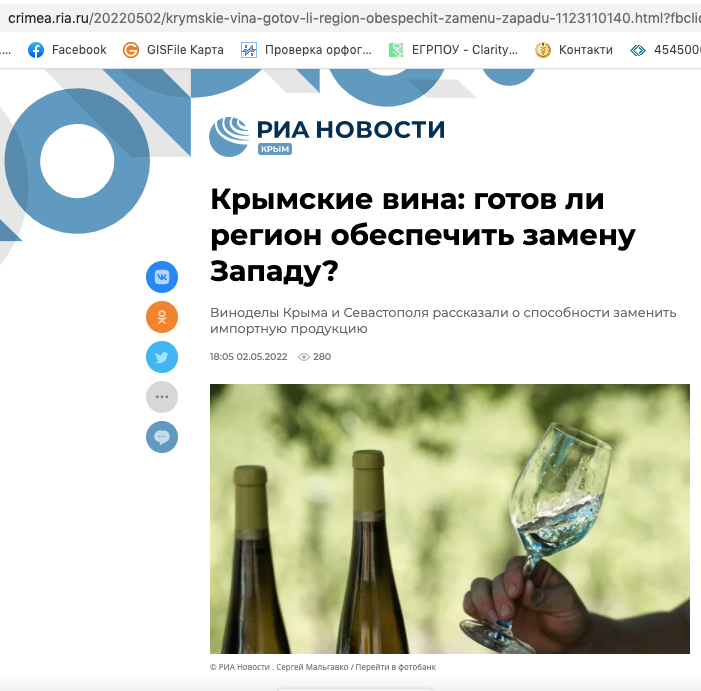Share article on Odnoklassniki

pos(162,317)
